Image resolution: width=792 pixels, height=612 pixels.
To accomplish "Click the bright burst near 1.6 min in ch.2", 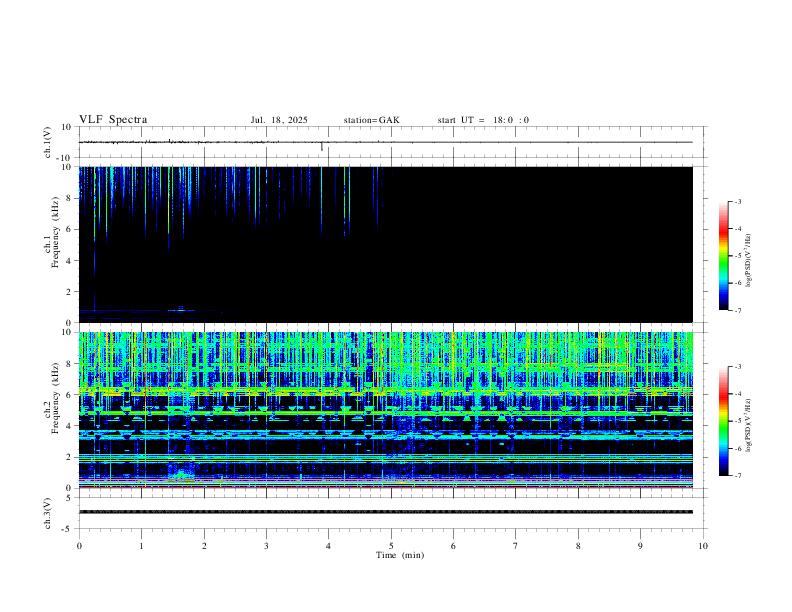I will [x=182, y=475].
